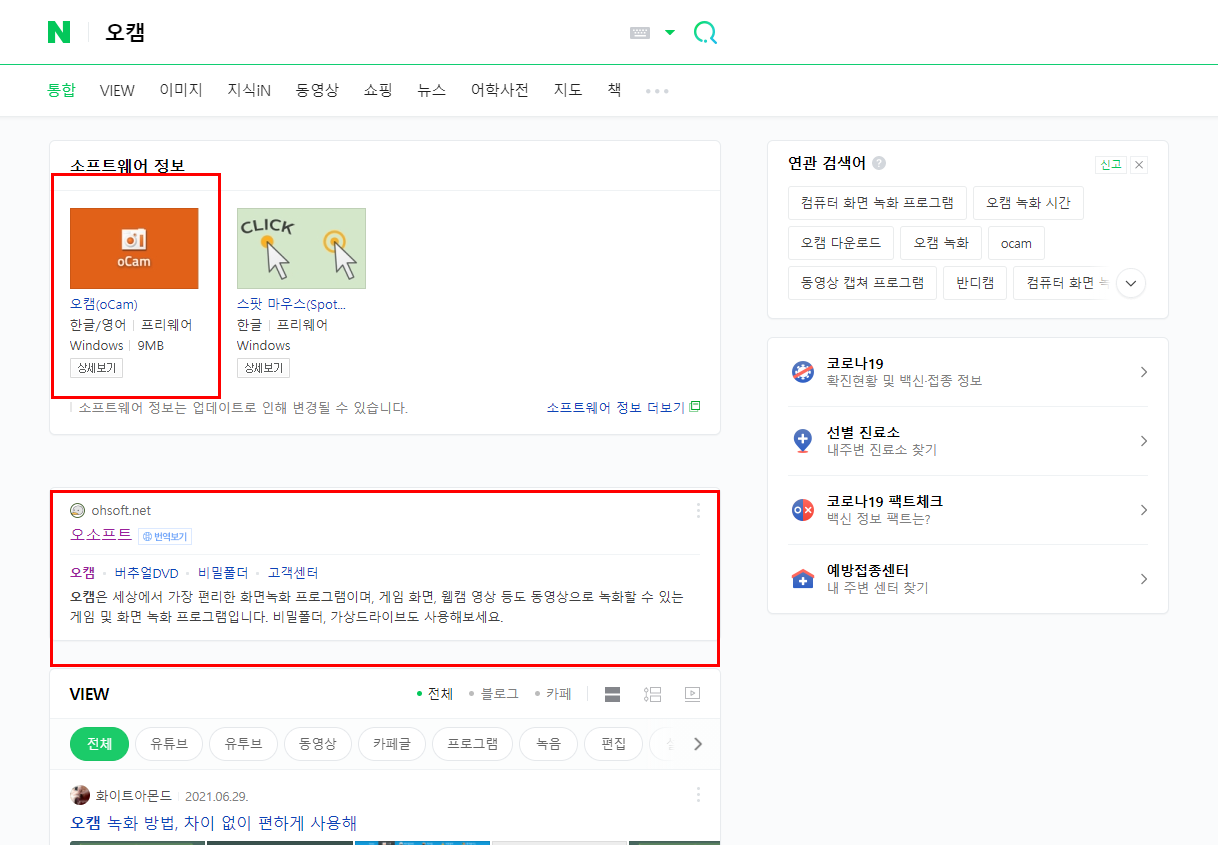Click the 번역보기 translate button
Viewport: 1218px width, 845px height.
click(165, 536)
